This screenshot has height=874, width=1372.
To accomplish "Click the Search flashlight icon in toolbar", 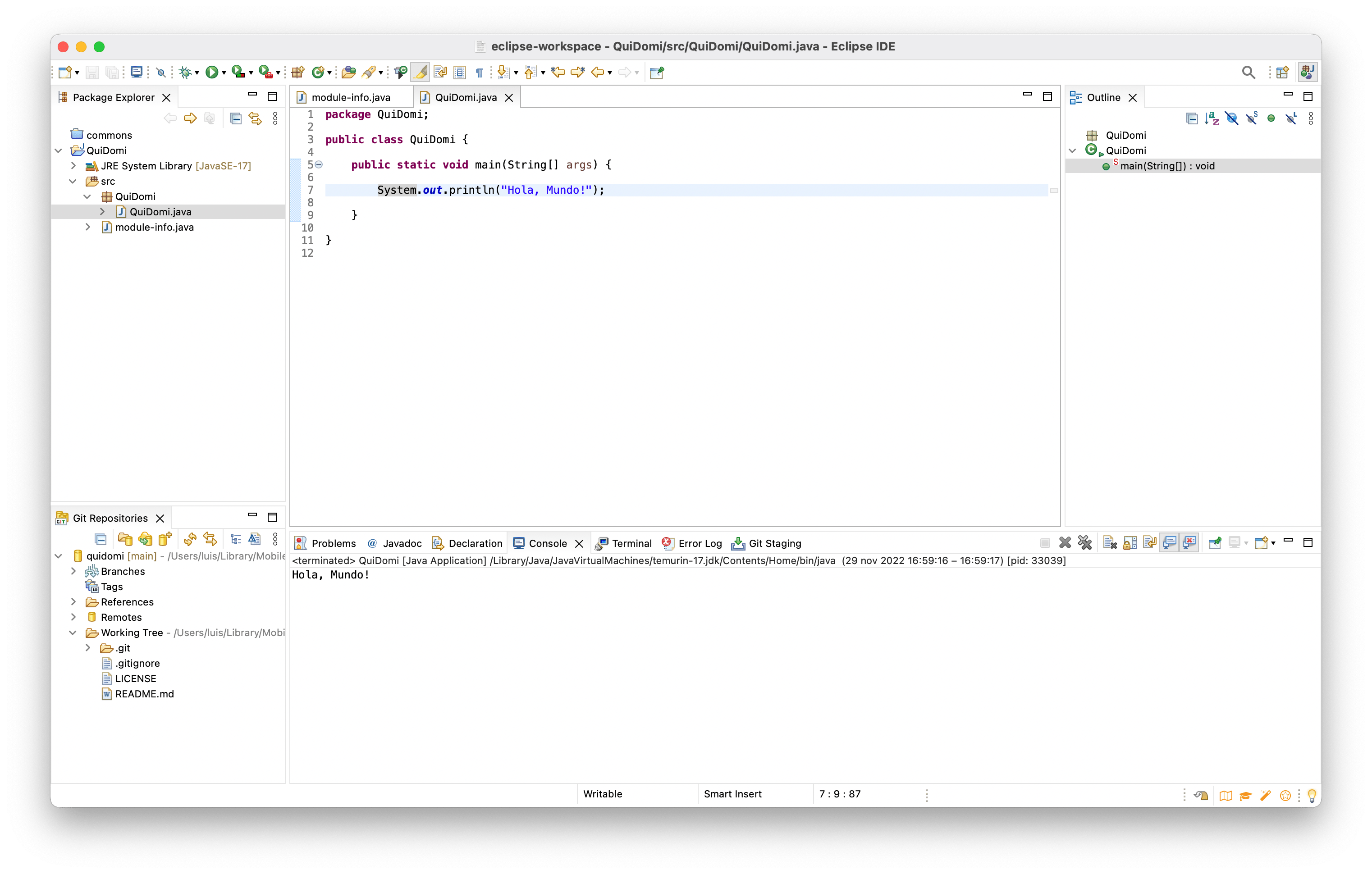I will coord(369,73).
